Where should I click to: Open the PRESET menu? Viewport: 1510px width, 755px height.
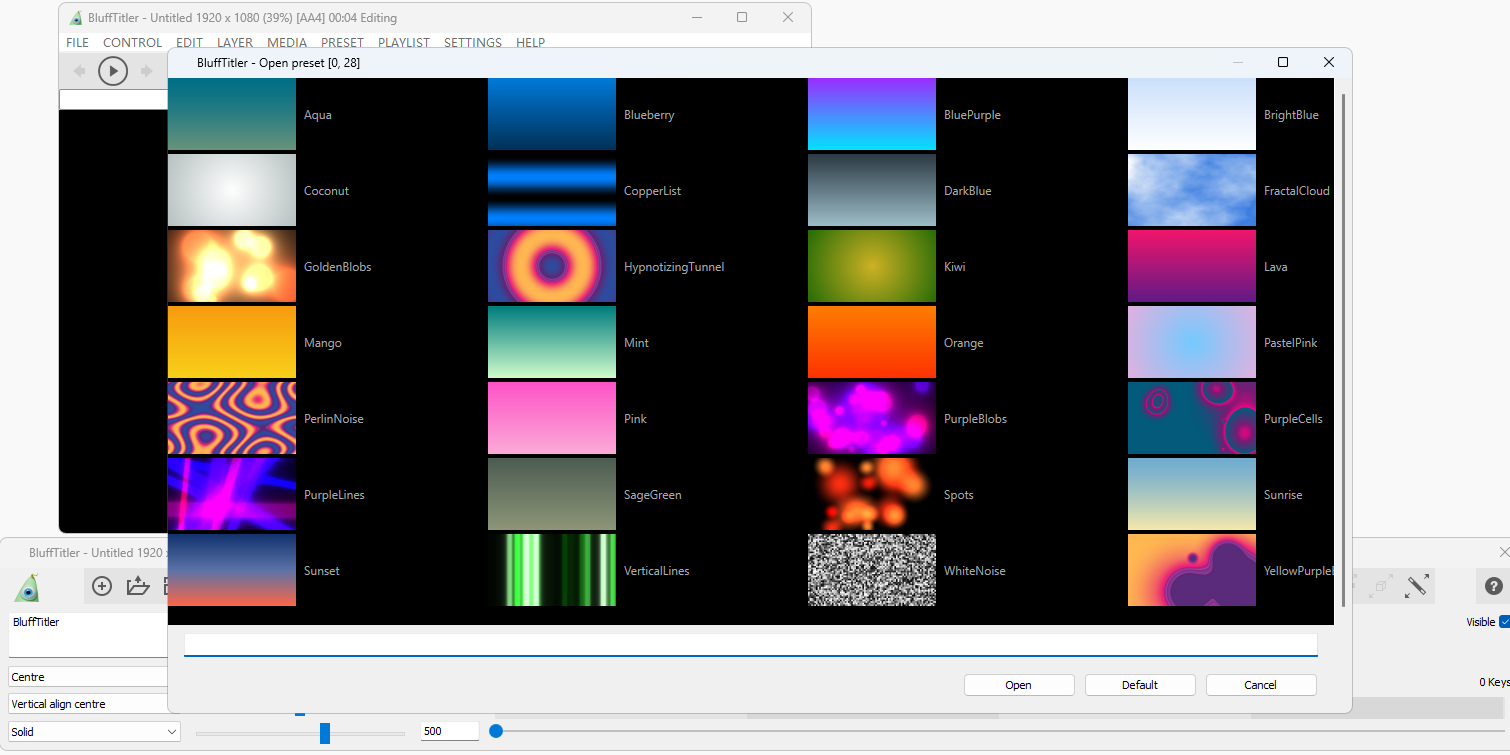tap(342, 43)
